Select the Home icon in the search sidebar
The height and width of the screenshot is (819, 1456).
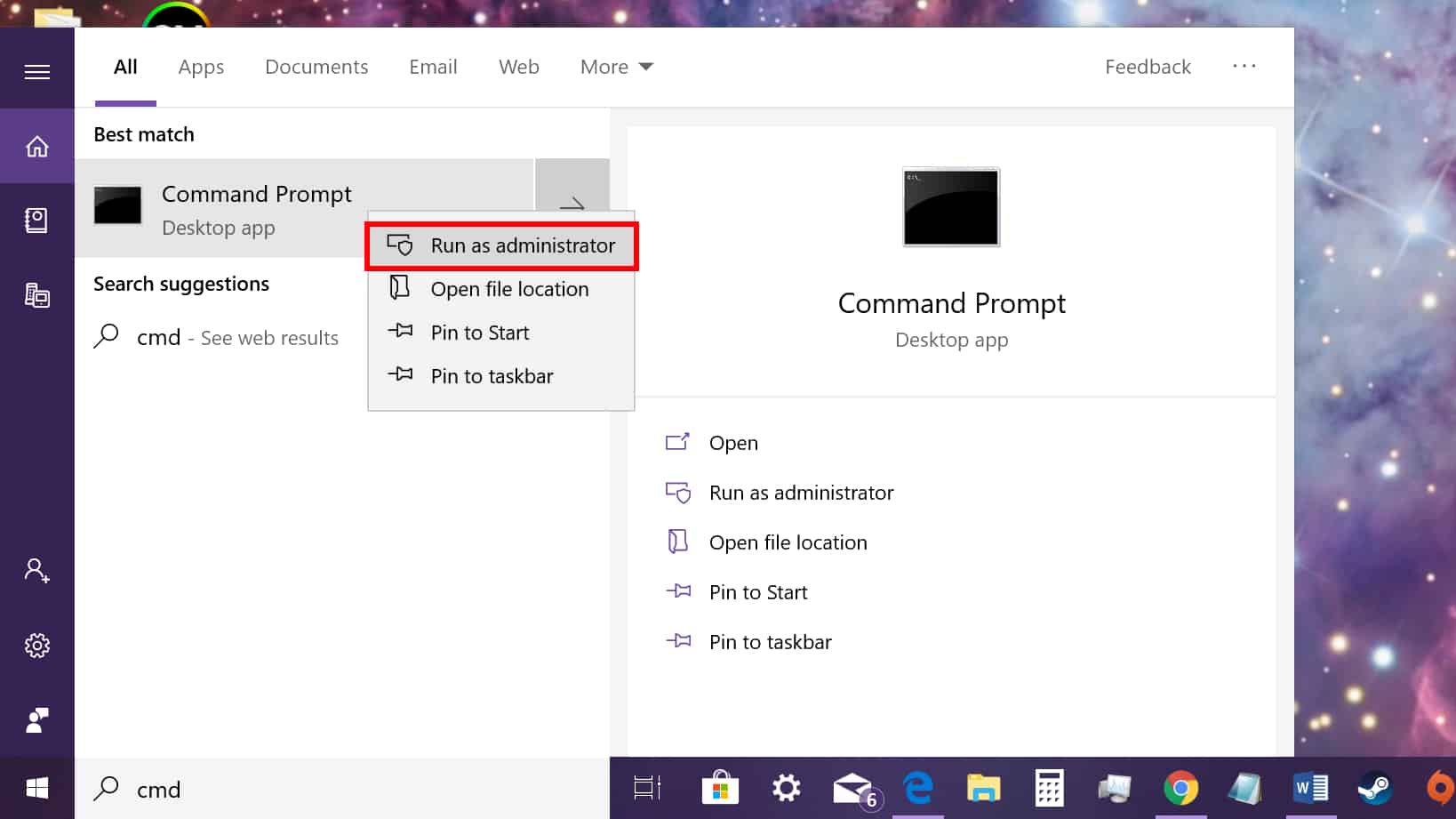click(x=37, y=146)
